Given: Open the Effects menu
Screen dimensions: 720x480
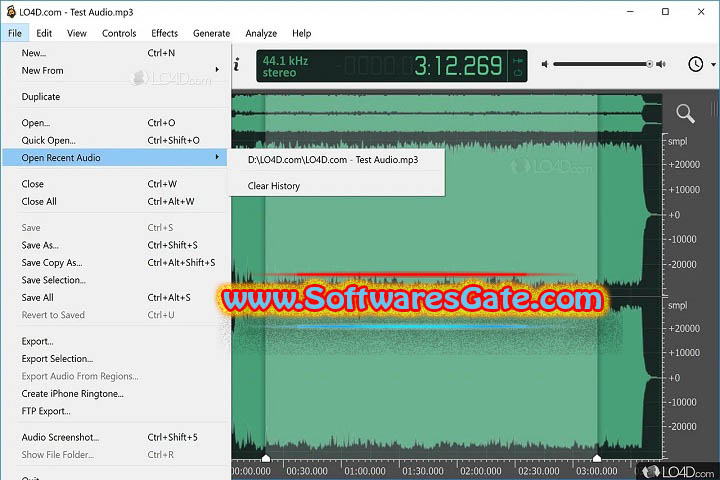Looking at the screenshot, I should click(164, 33).
